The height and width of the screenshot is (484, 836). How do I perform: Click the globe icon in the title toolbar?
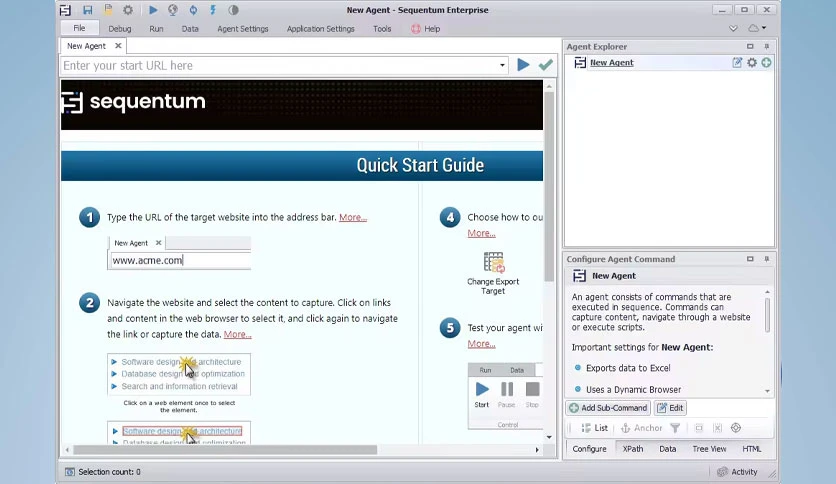click(173, 10)
